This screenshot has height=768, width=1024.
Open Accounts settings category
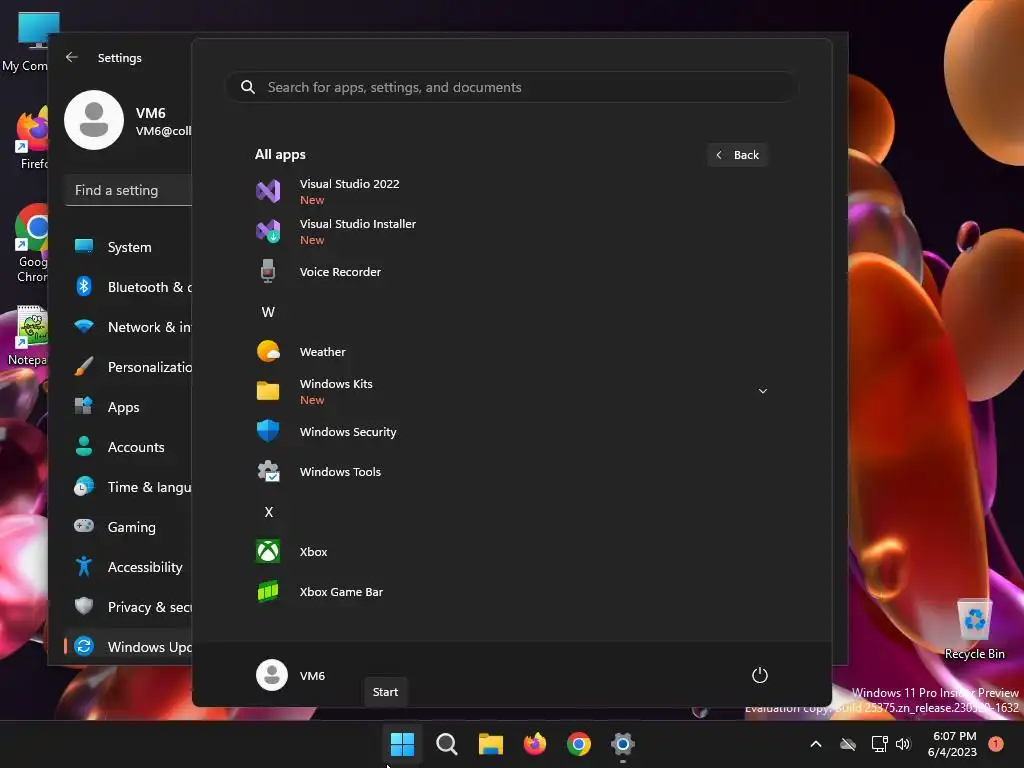coord(130,447)
